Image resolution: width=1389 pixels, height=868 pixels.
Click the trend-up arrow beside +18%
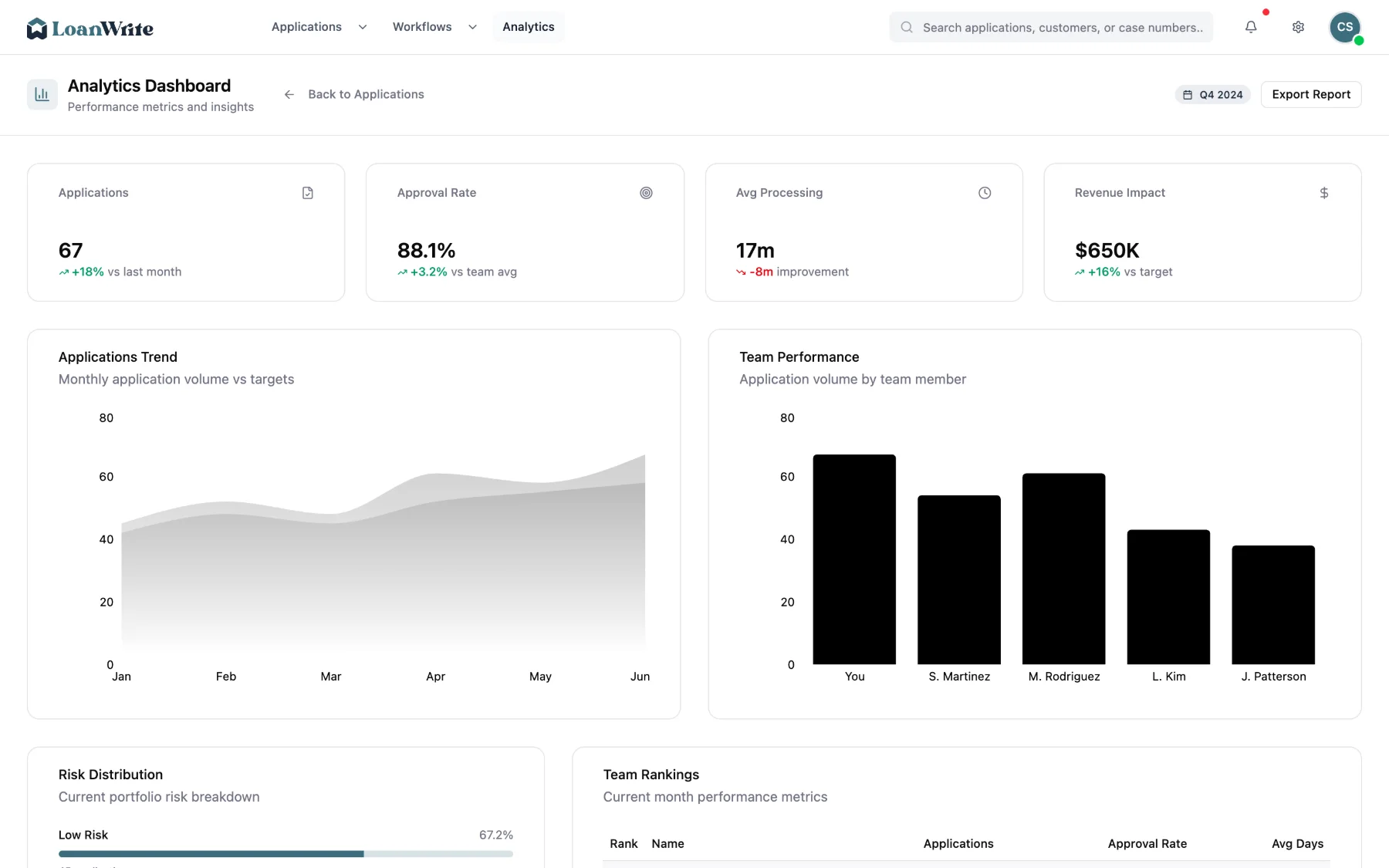(x=64, y=272)
